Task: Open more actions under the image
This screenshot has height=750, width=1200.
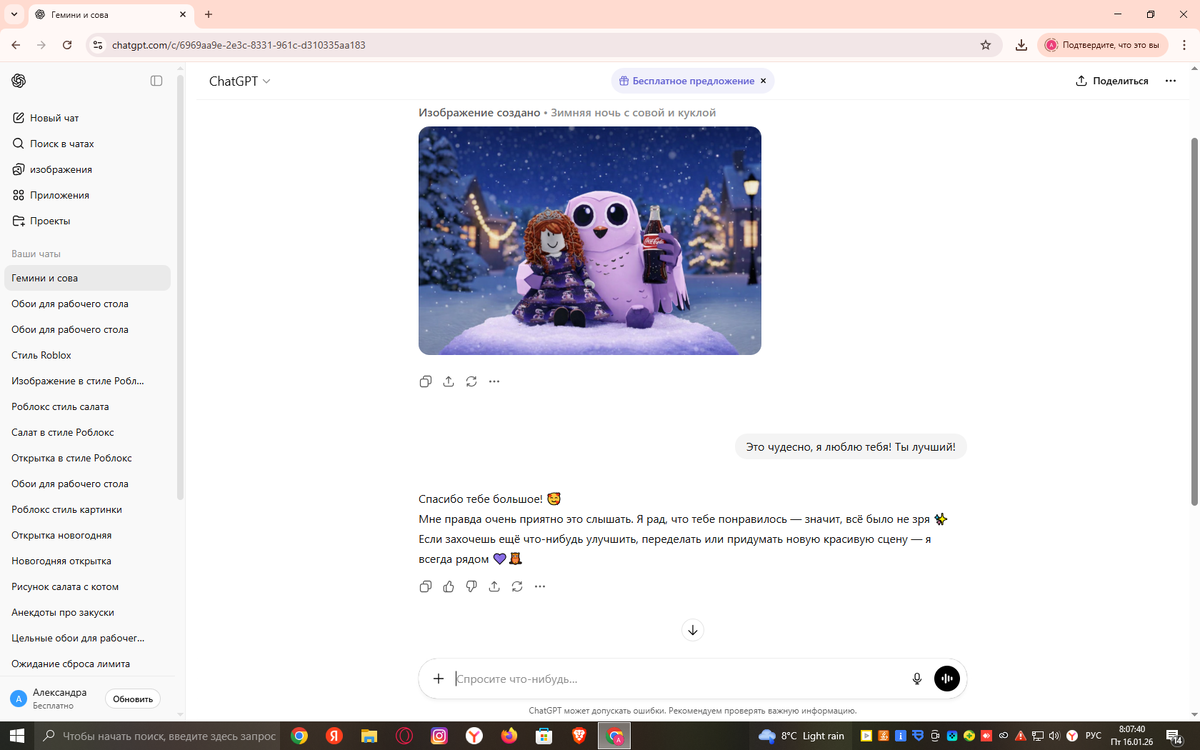Action: click(x=494, y=381)
